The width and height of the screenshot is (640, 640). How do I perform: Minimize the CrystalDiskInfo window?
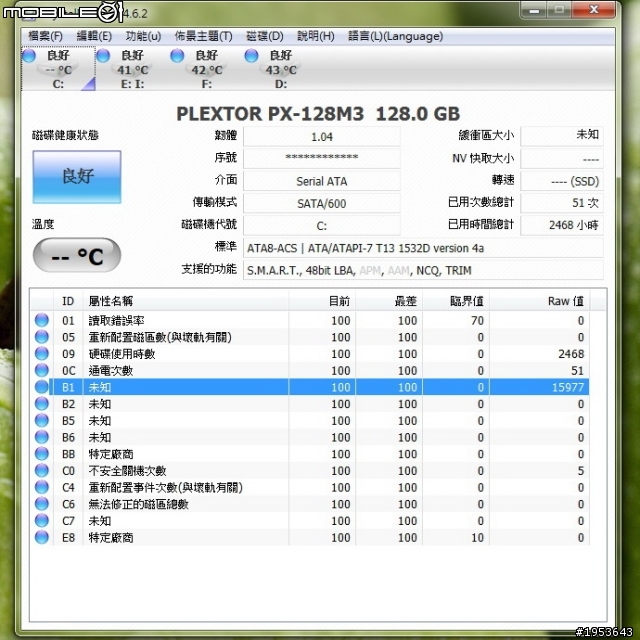(x=534, y=10)
